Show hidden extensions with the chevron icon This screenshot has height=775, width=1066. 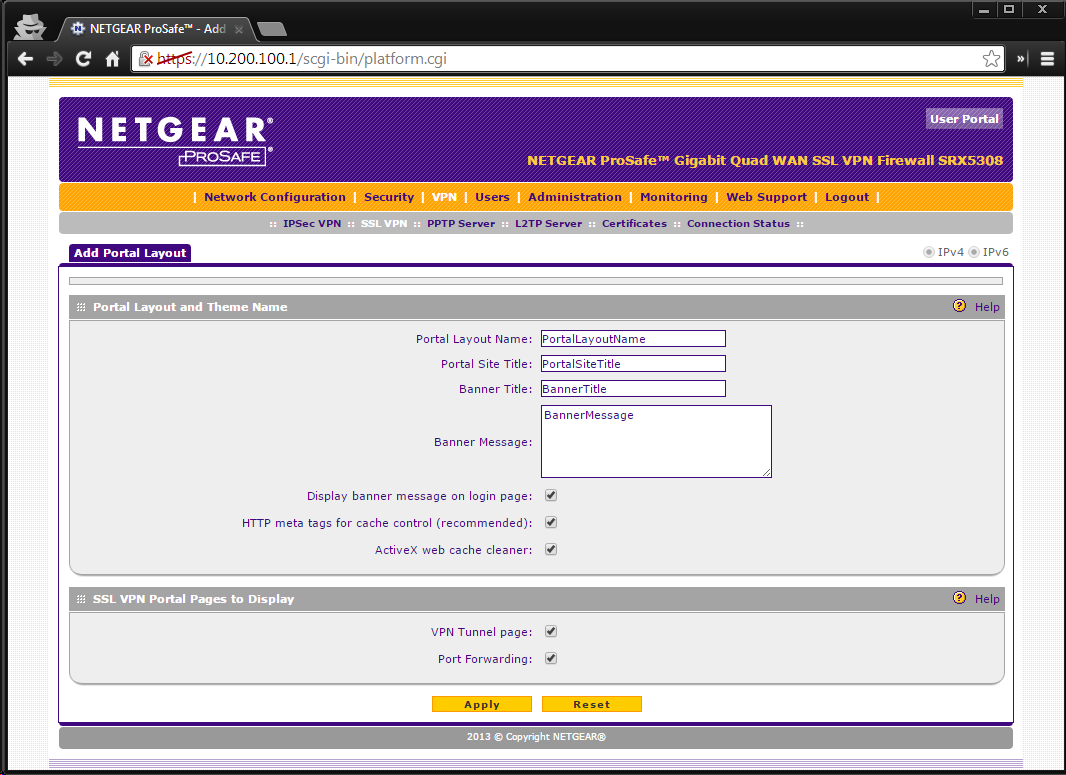1020,59
